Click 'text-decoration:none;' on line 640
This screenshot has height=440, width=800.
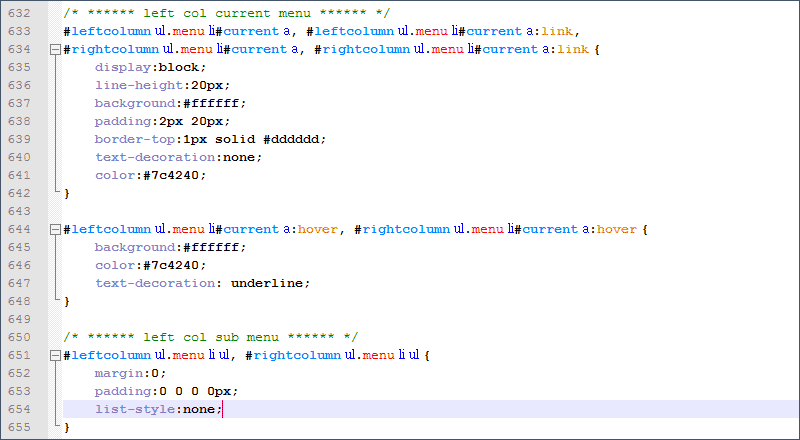point(178,157)
